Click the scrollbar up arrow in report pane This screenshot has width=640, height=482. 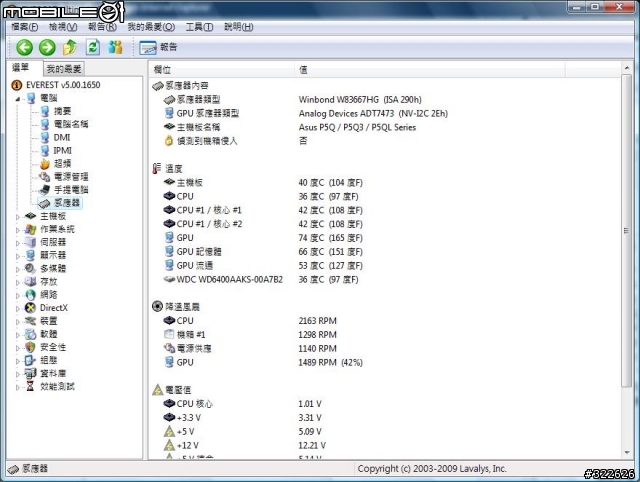click(627, 67)
